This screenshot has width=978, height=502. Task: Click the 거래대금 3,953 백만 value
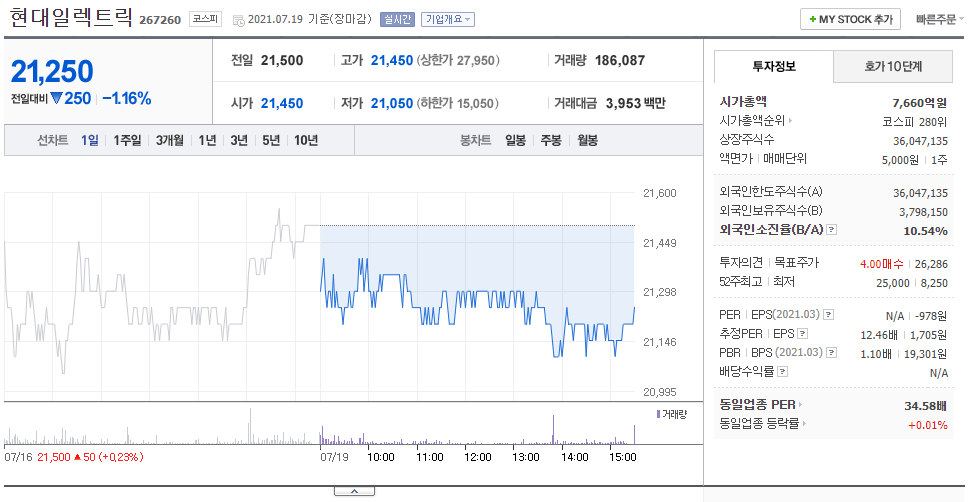[x=636, y=104]
